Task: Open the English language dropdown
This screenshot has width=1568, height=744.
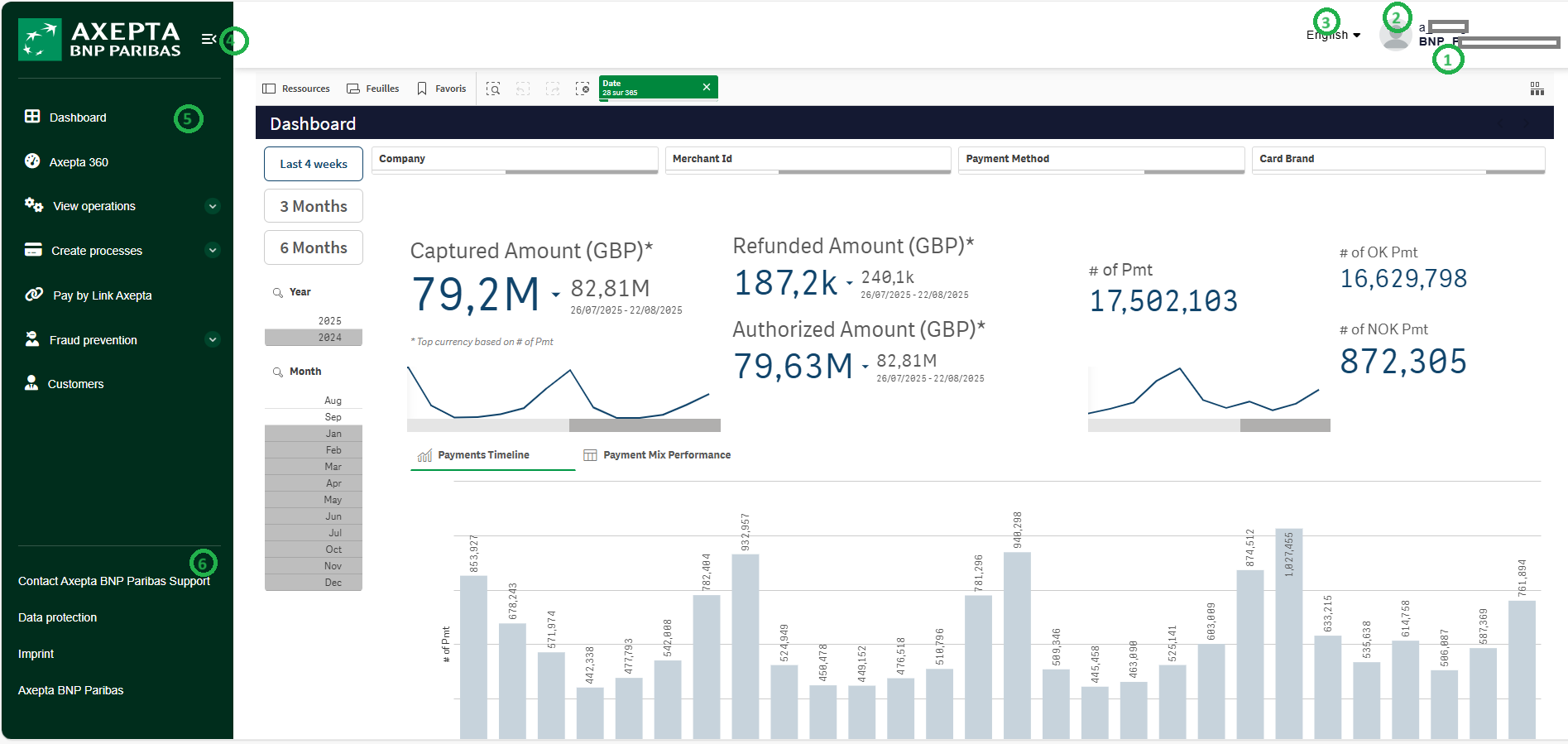Action: point(1333,35)
